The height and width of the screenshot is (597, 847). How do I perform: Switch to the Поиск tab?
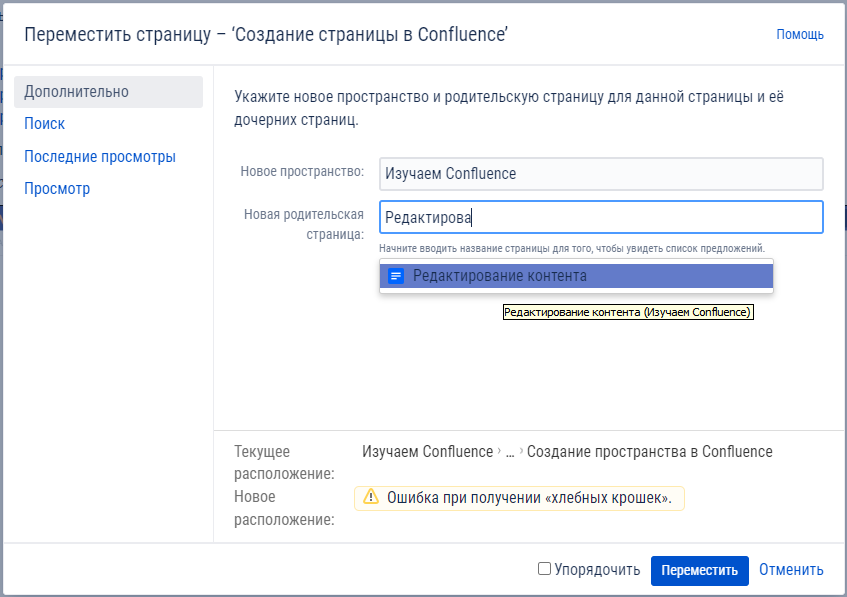45,124
